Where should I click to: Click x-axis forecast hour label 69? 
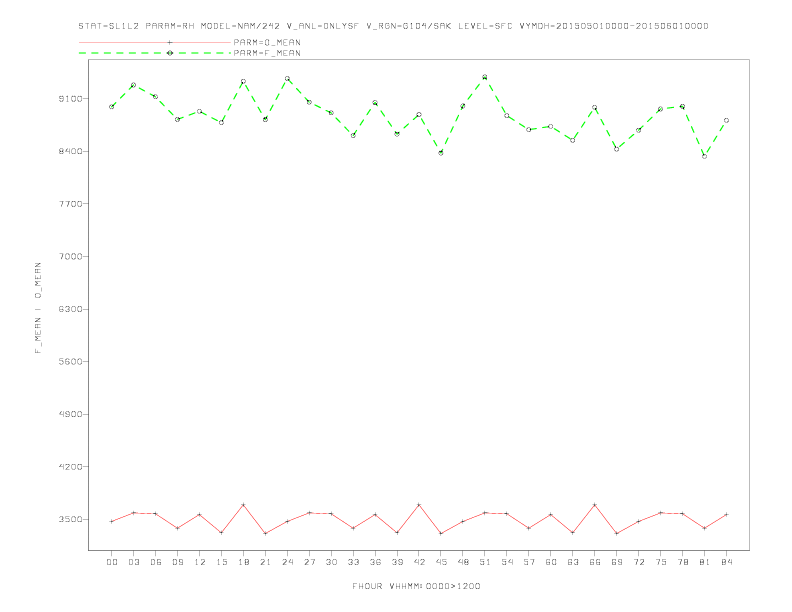click(x=617, y=562)
